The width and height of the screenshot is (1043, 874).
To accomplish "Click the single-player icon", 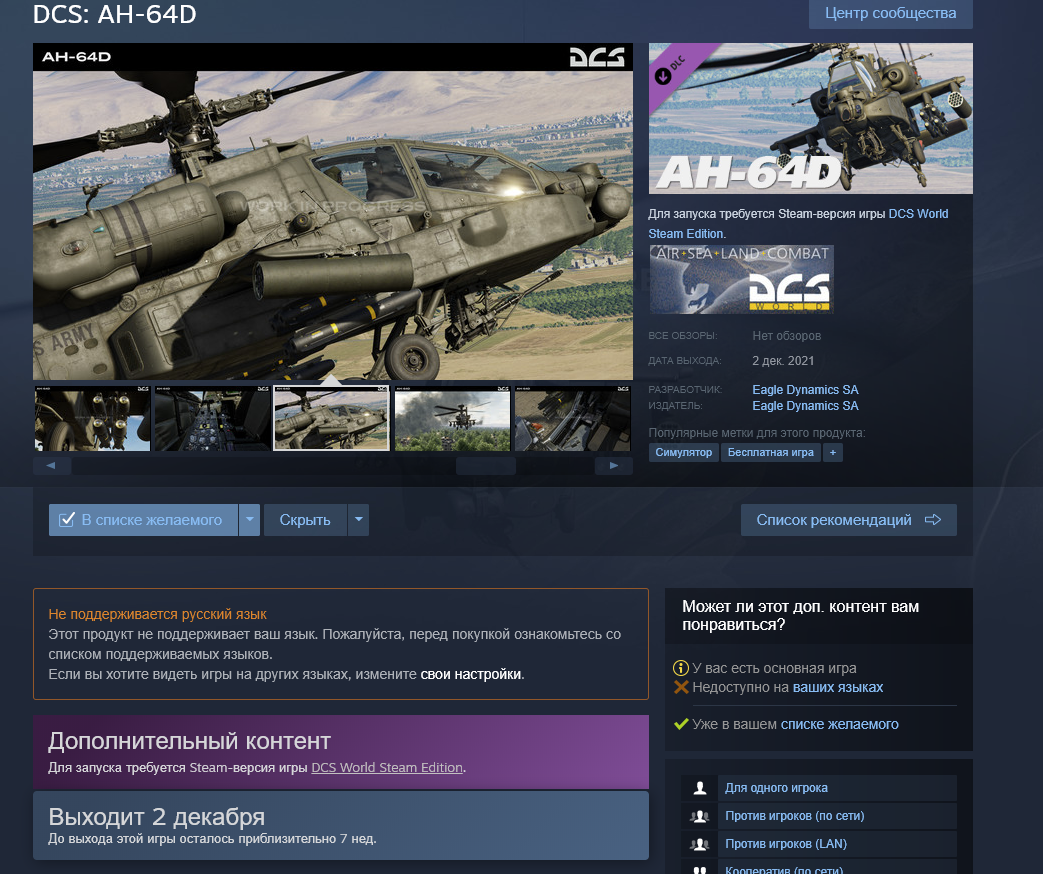I will click(700, 788).
